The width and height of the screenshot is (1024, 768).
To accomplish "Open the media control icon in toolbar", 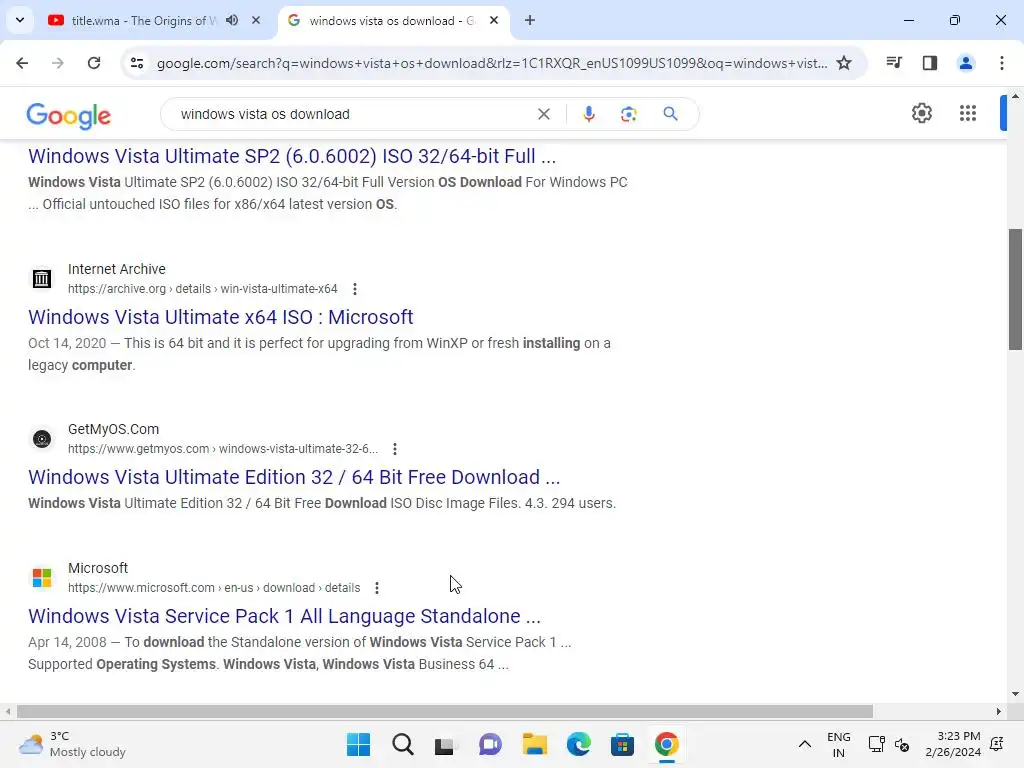I will (x=894, y=63).
